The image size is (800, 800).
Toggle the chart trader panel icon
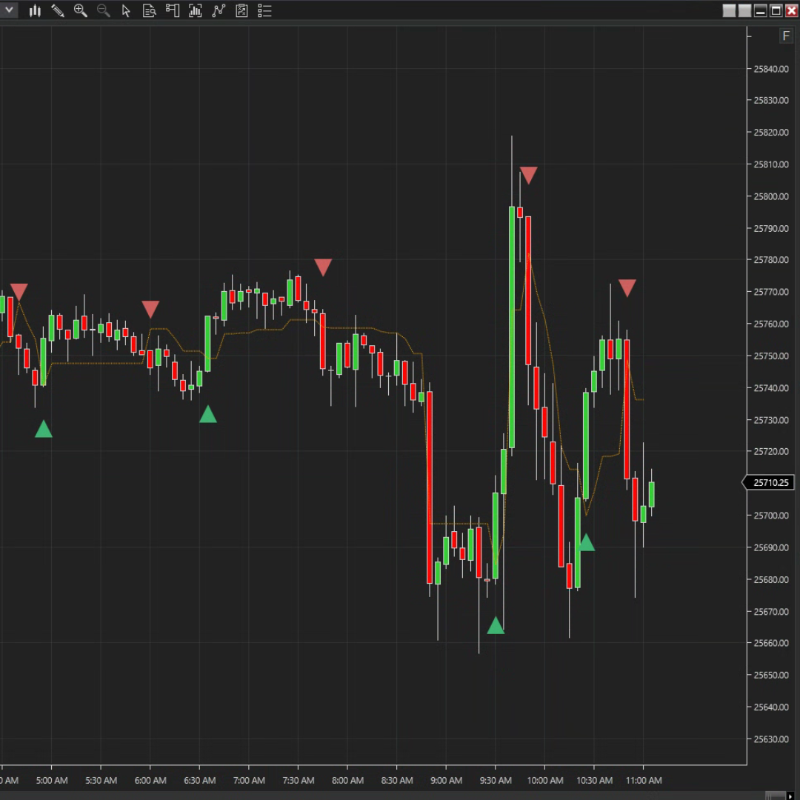pyautogui.click(x=172, y=11)
